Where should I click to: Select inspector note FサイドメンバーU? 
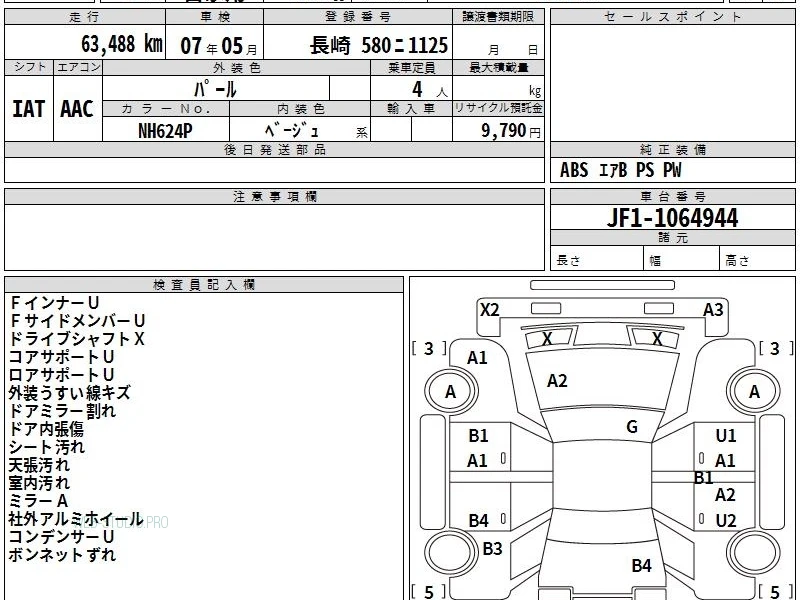tap(78, 321)
